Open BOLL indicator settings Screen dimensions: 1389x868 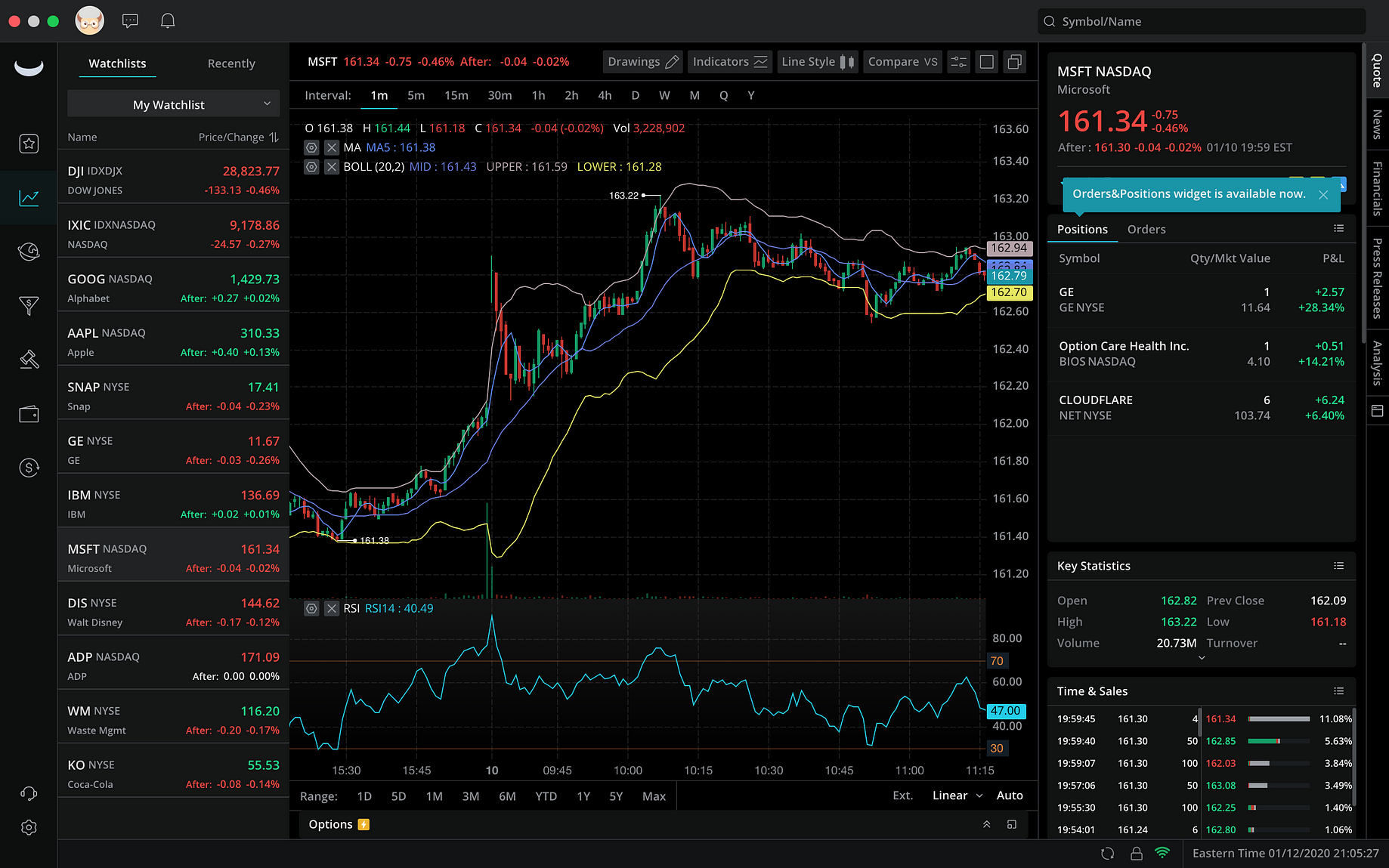(x=311, y=167)
